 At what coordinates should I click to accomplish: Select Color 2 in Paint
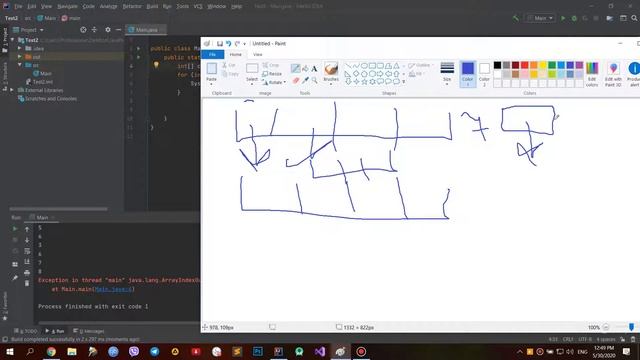[x=484, y=74]
